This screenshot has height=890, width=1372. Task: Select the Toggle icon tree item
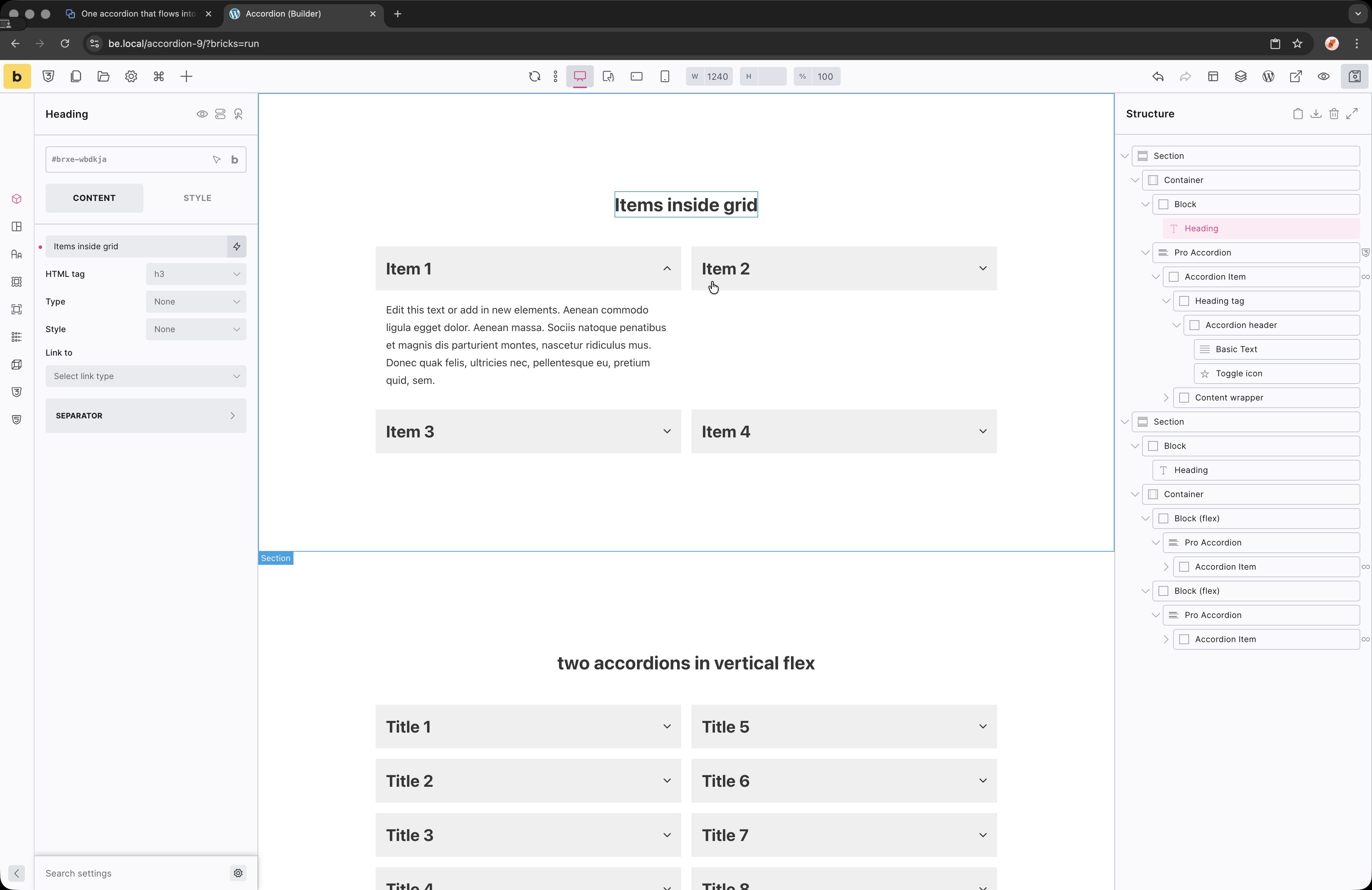pyautogui.click(x=1276, y=374)
